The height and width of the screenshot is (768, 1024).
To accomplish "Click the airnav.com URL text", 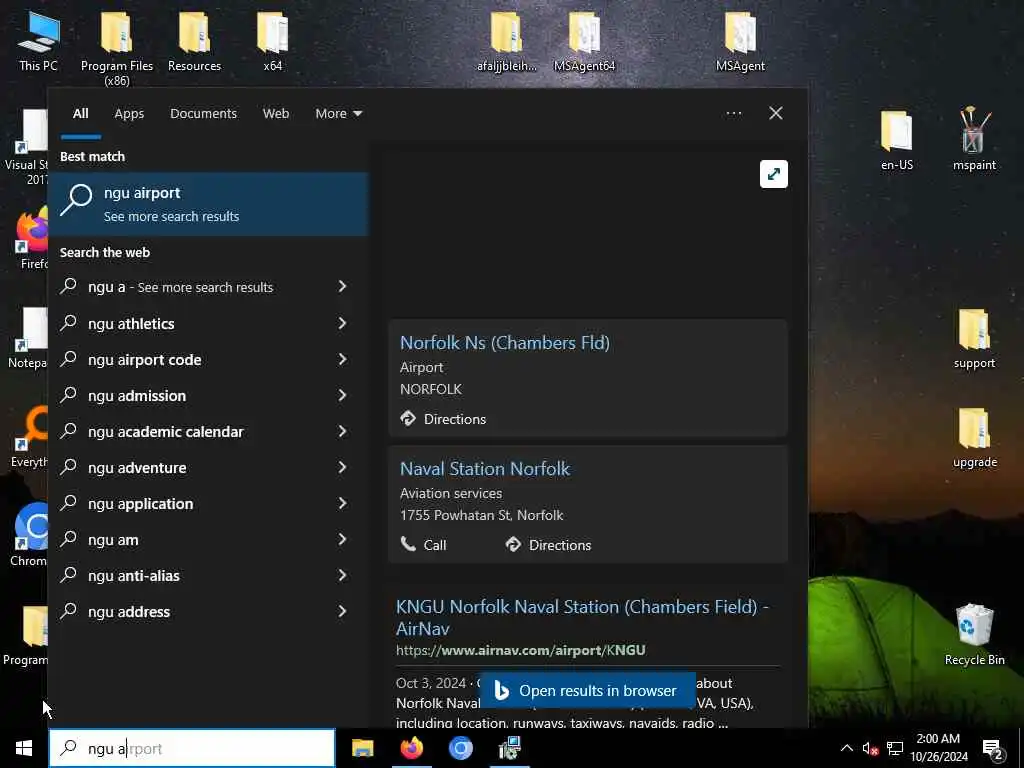I will [520, 650].
